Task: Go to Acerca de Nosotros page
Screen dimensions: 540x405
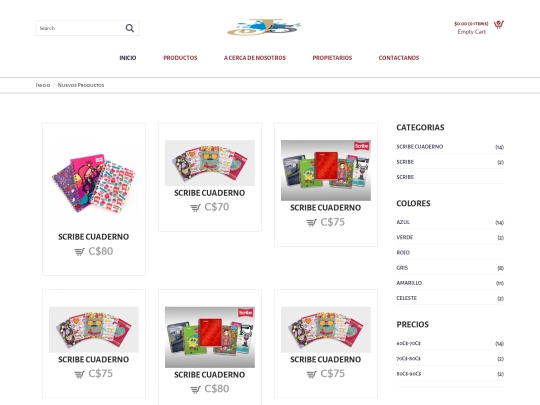Action: pyautogui.click(x=255, y=58)
